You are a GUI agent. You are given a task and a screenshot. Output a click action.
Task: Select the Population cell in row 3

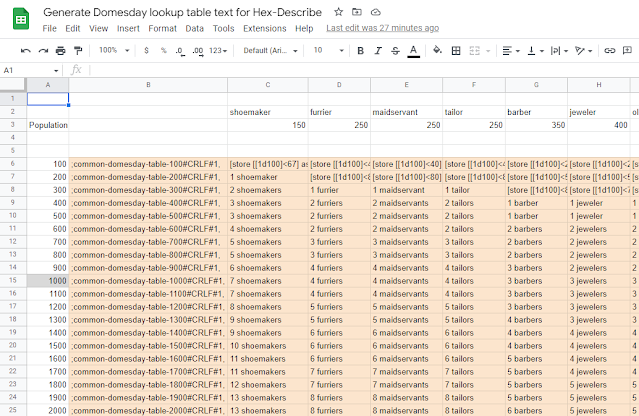pos(48,125)
